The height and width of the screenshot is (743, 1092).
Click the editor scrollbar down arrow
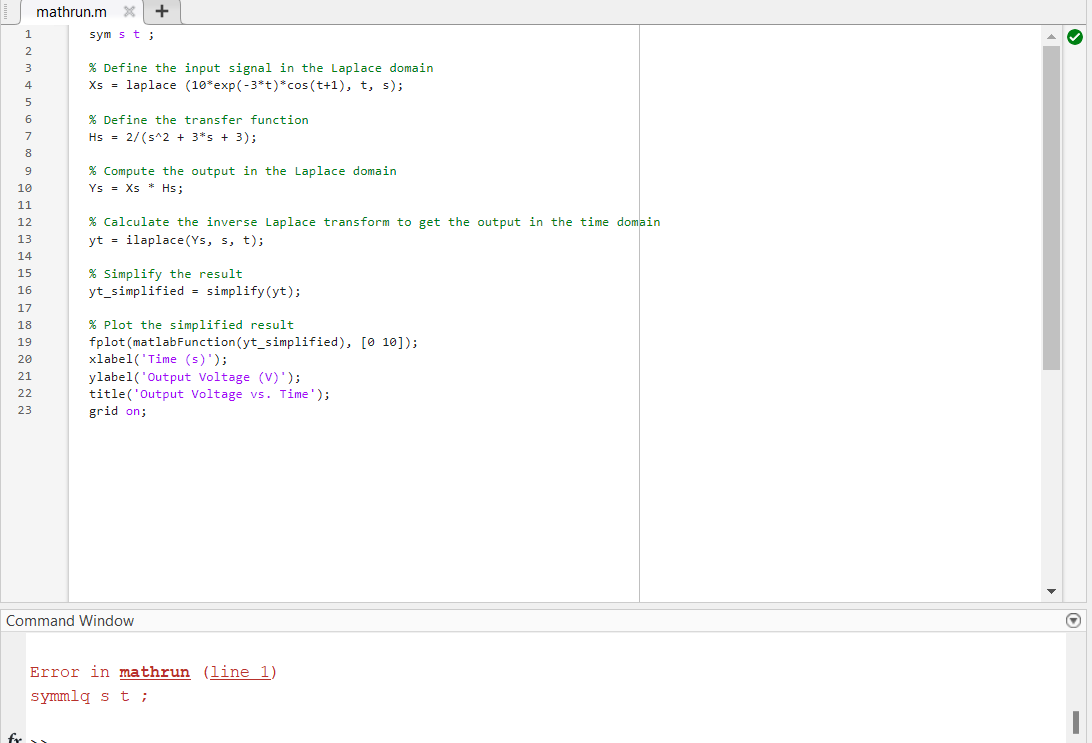click(x=1051, y=591)
